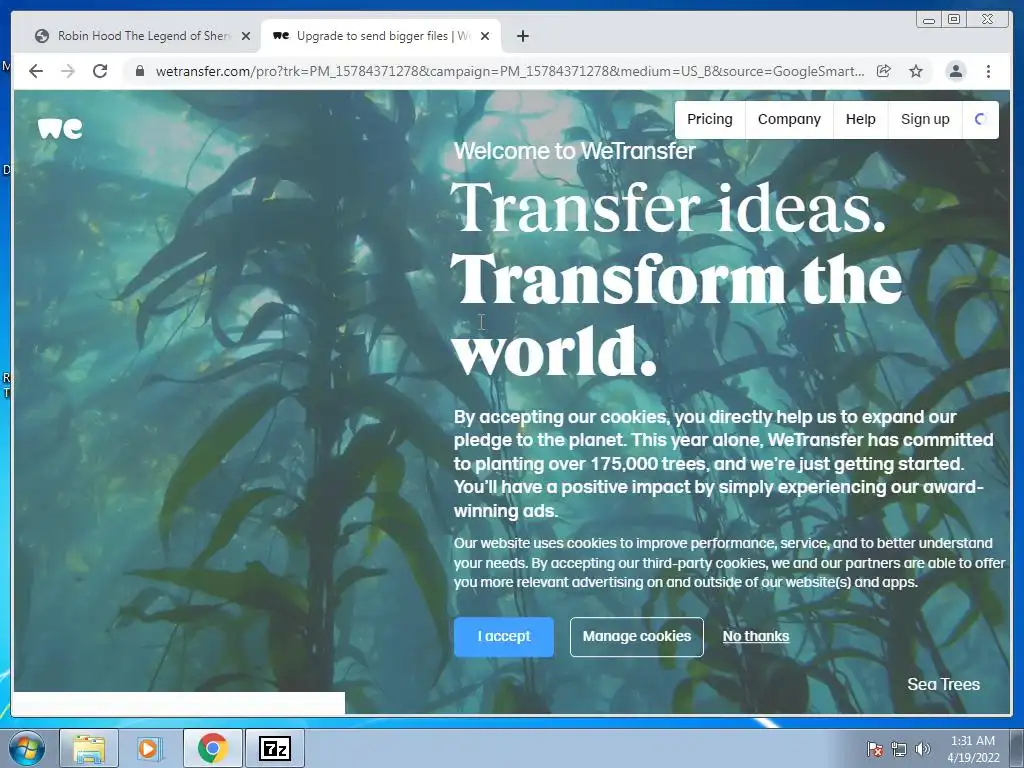Reload the page with refresh icon

(x=100, y=71)
